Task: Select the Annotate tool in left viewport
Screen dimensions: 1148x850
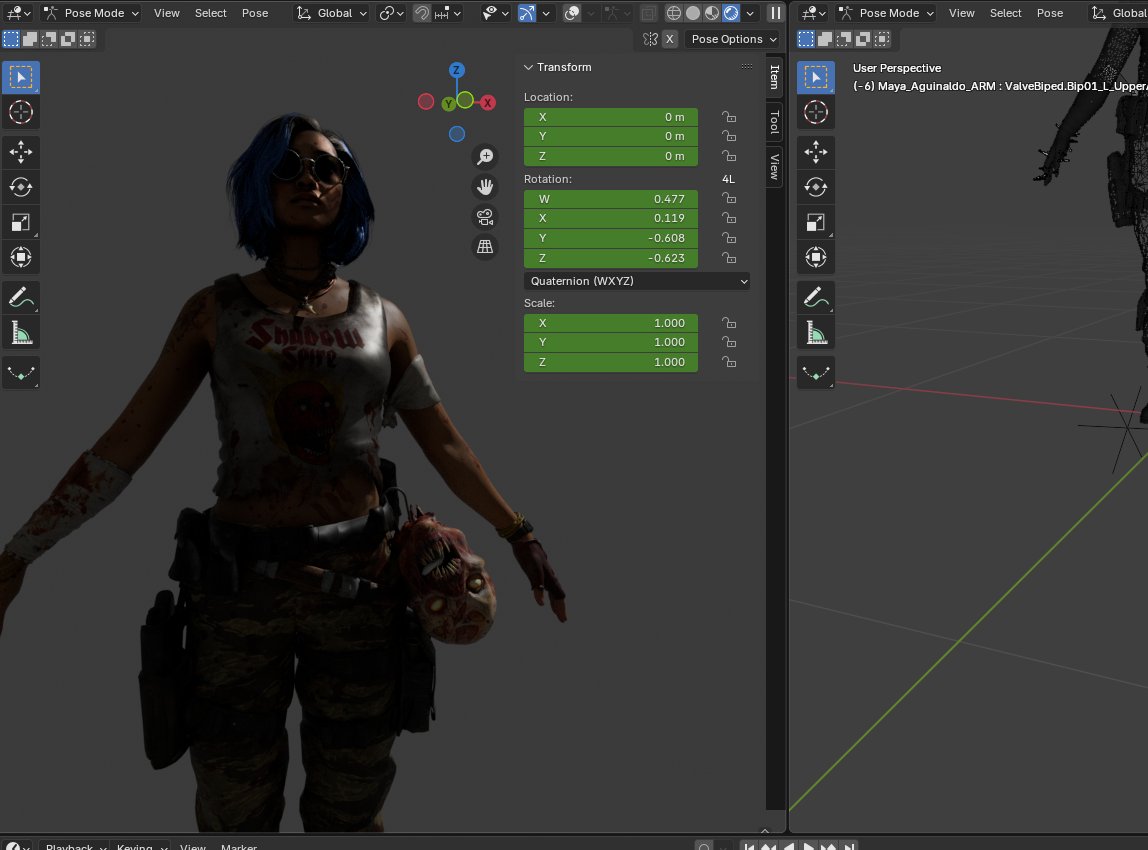Action: [x=20, y=298]
